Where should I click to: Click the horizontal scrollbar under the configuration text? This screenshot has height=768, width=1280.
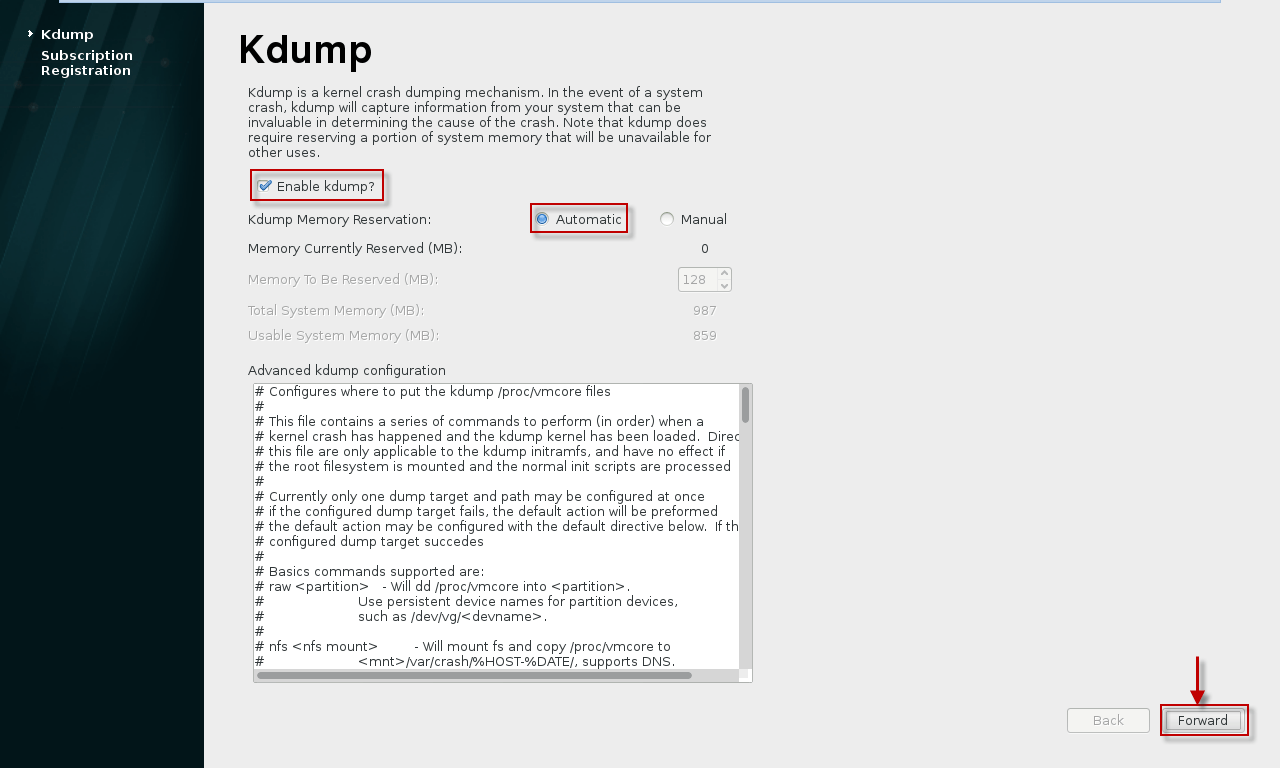click(x=474, y=676)
